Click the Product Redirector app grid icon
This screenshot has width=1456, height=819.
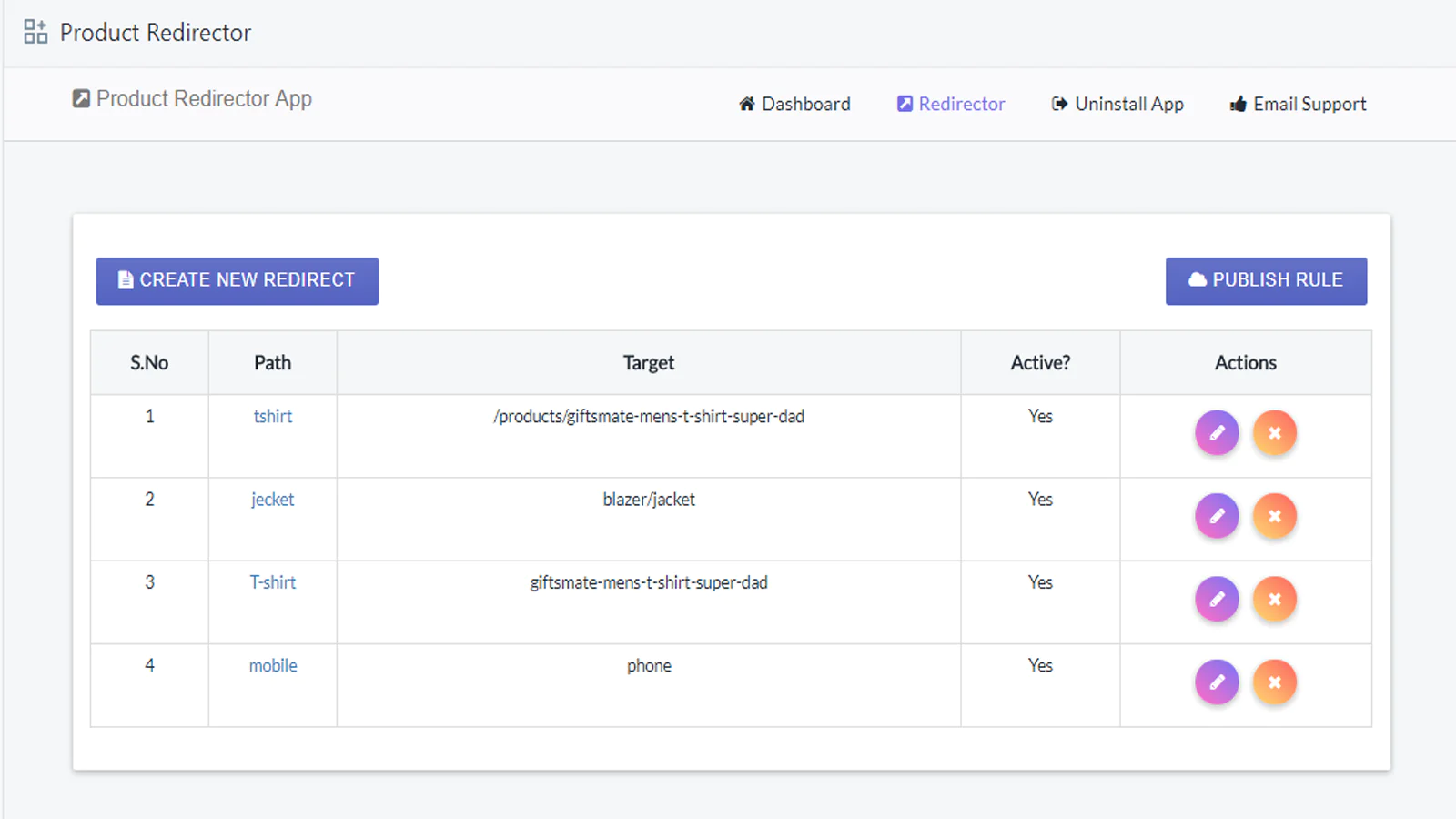(x=35, y=33)
